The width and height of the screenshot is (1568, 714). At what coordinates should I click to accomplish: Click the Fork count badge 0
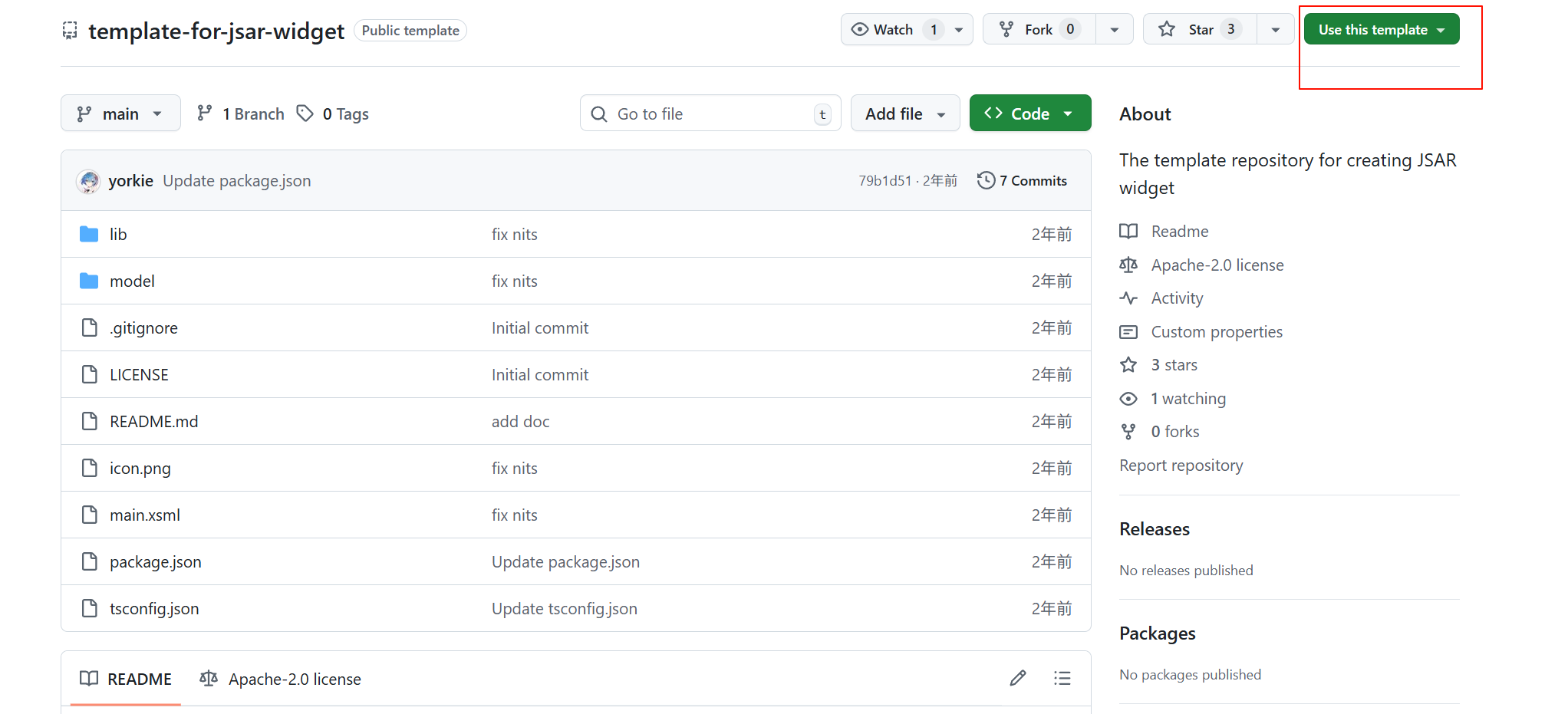(1070, 29)
